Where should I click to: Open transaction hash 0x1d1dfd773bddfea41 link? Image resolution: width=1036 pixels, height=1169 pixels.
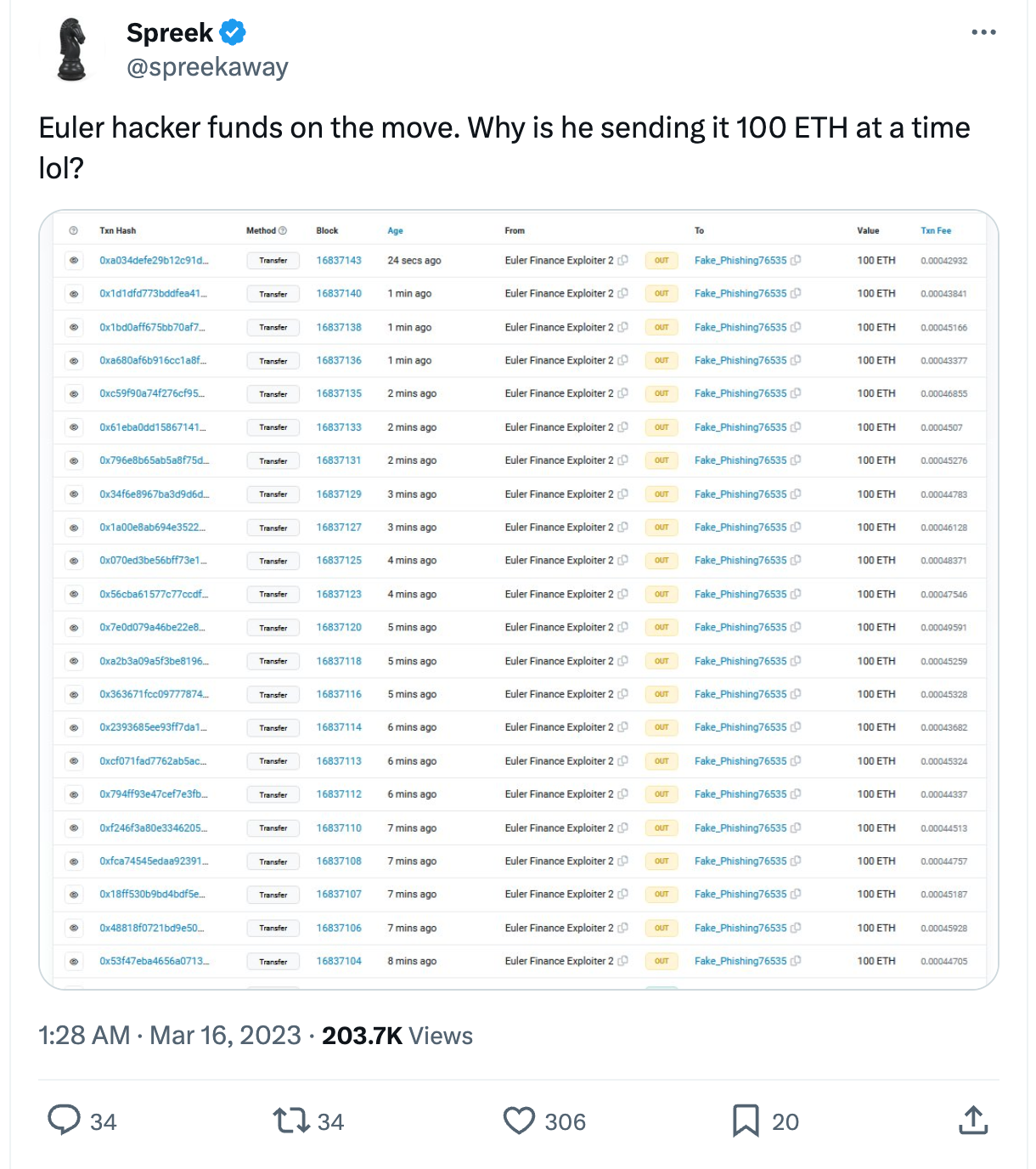(153, 294)
